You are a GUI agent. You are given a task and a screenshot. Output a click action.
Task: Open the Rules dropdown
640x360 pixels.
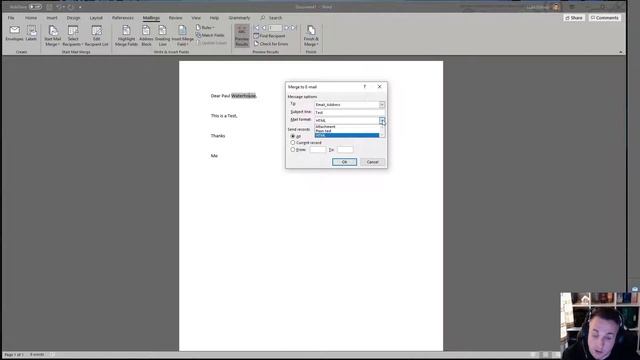coord(205,28)
